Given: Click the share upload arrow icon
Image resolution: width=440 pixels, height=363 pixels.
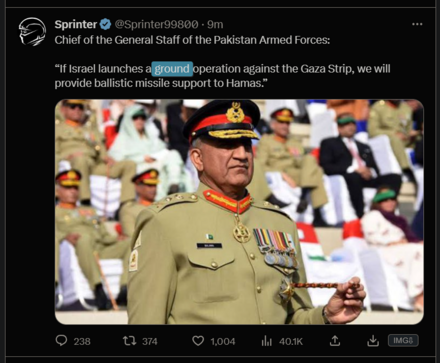Looking at the screenshot, I should click(335, 340).
